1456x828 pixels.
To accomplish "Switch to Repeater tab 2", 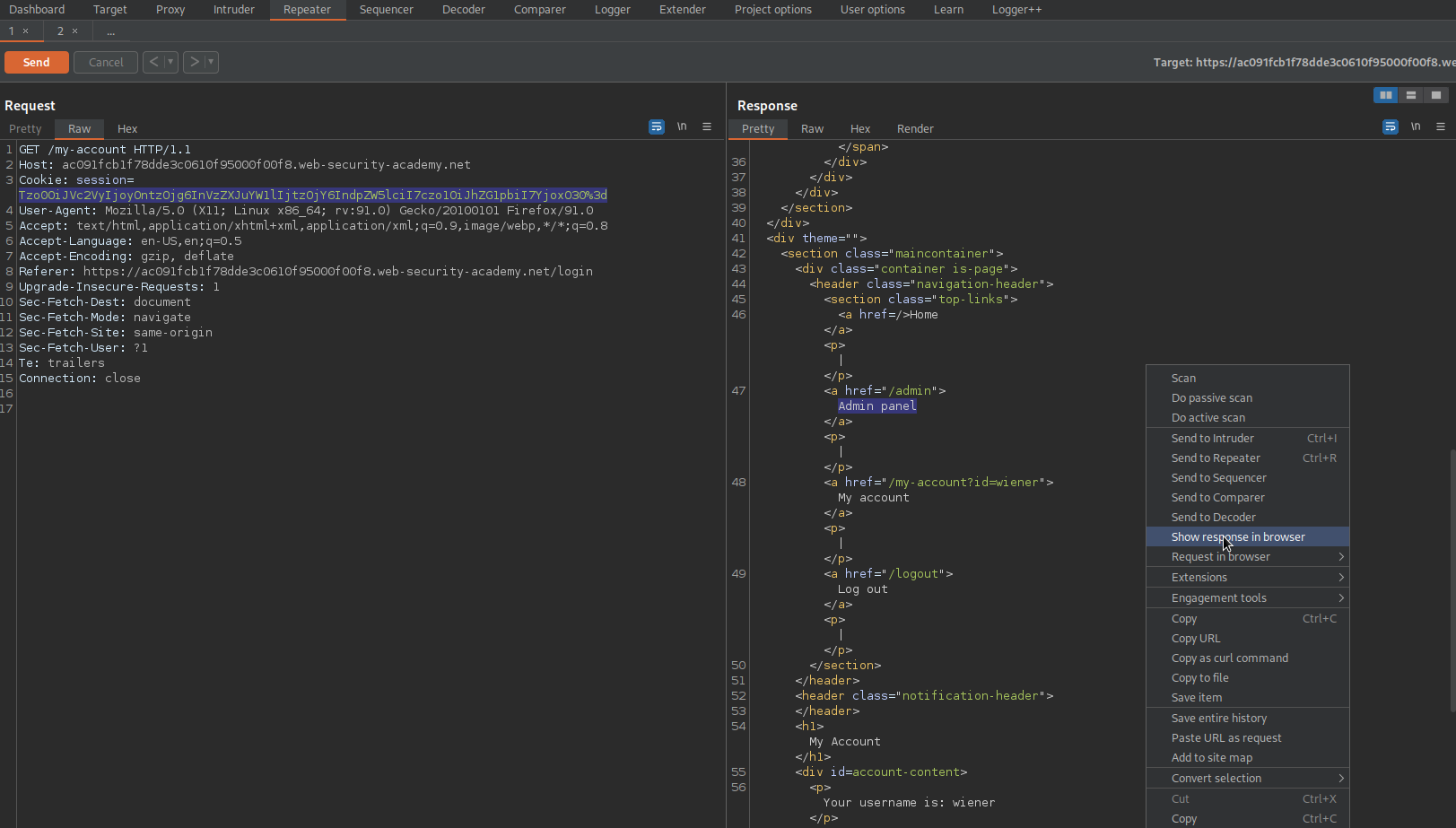I will point(60,31).
